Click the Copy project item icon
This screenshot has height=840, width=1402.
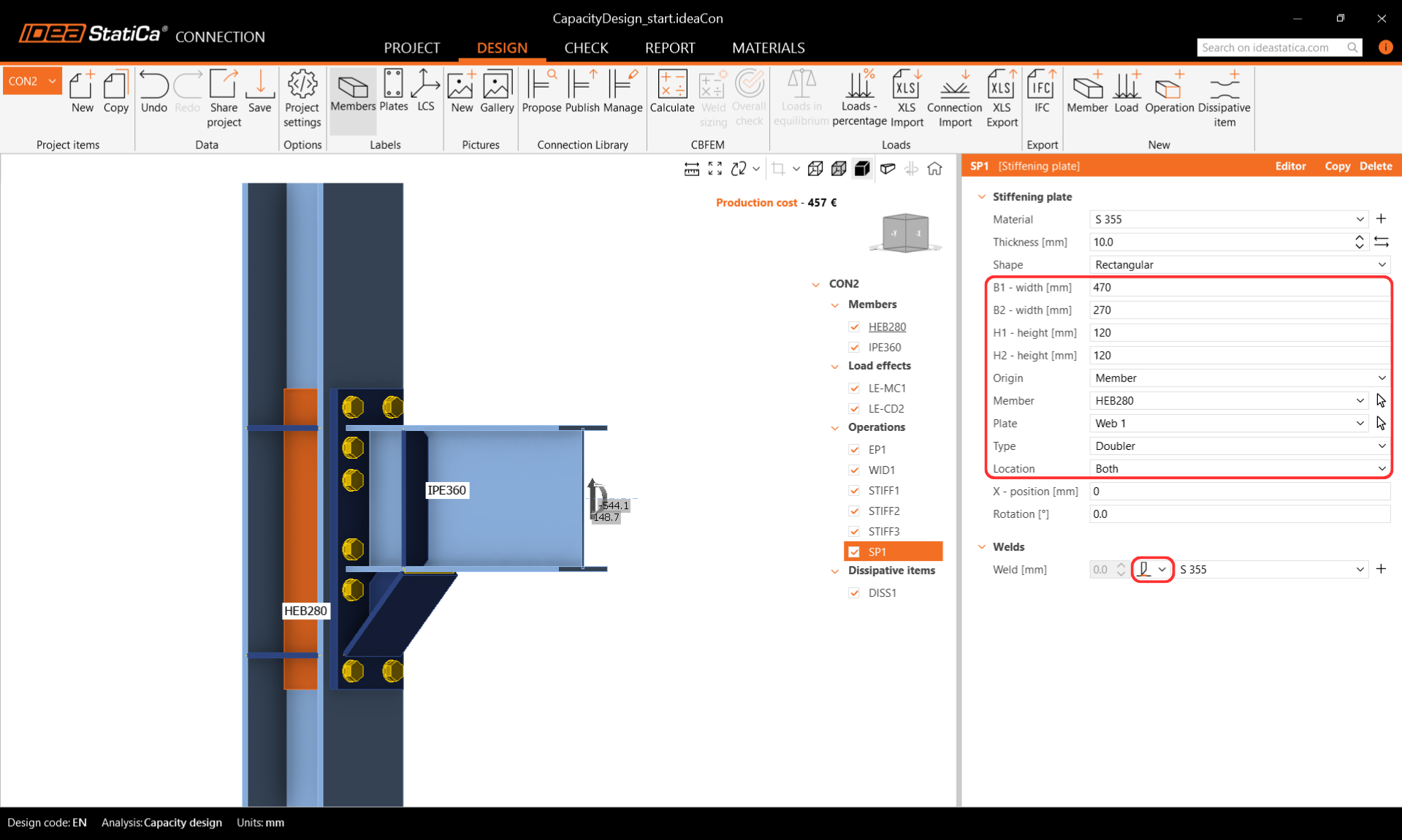[x=115, y=91]
